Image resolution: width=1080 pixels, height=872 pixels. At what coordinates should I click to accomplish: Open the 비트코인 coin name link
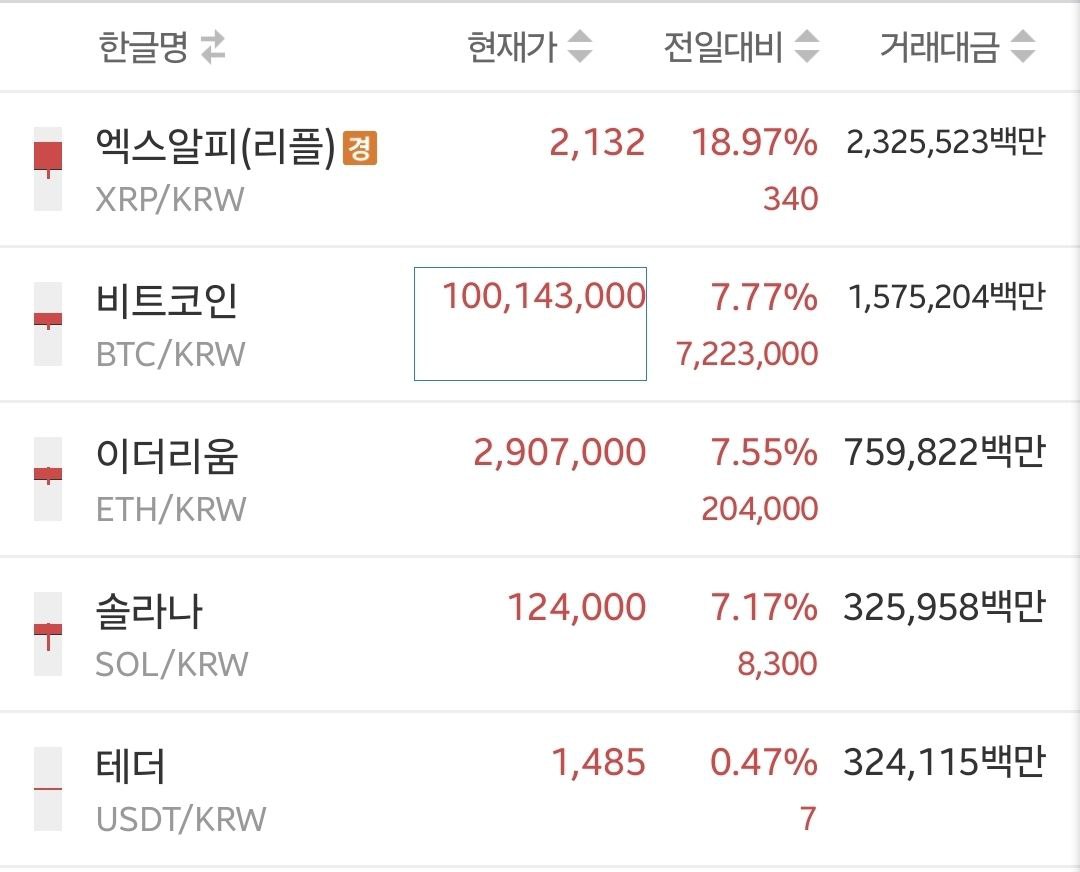point(167,301)
